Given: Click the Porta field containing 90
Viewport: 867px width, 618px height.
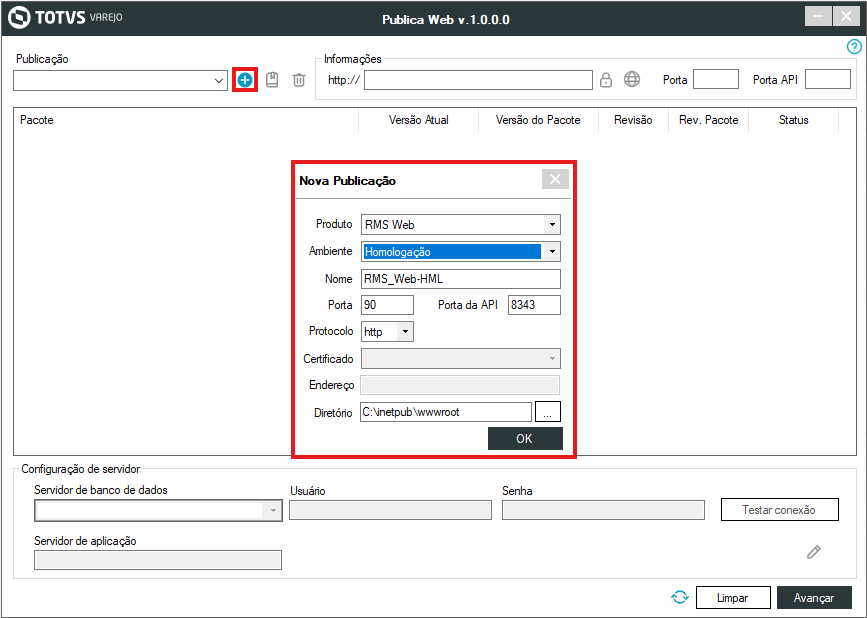Looking at the screenshot, I should (387, 305).
